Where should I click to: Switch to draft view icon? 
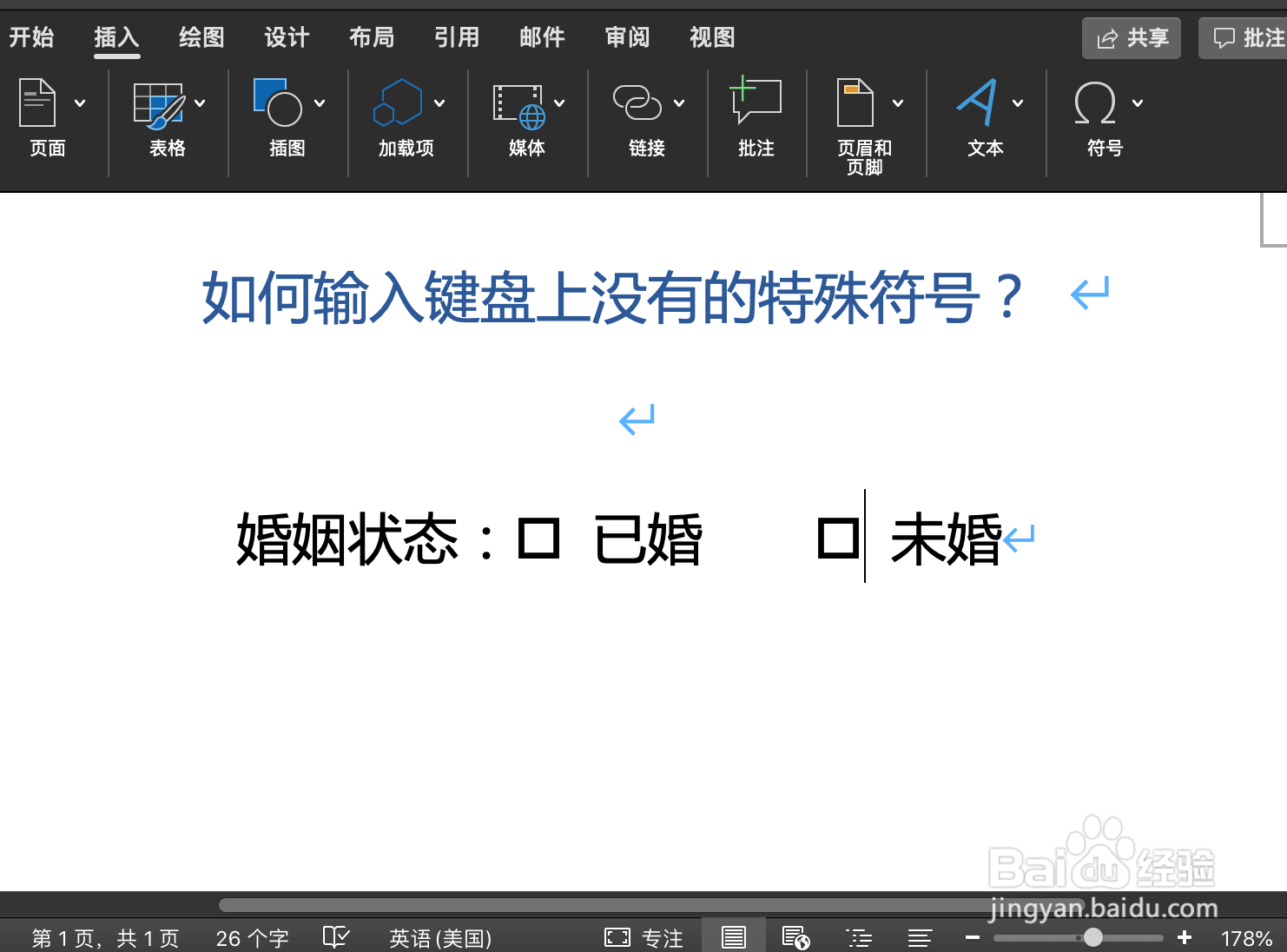pyautogui.click(x=920, y=937)
